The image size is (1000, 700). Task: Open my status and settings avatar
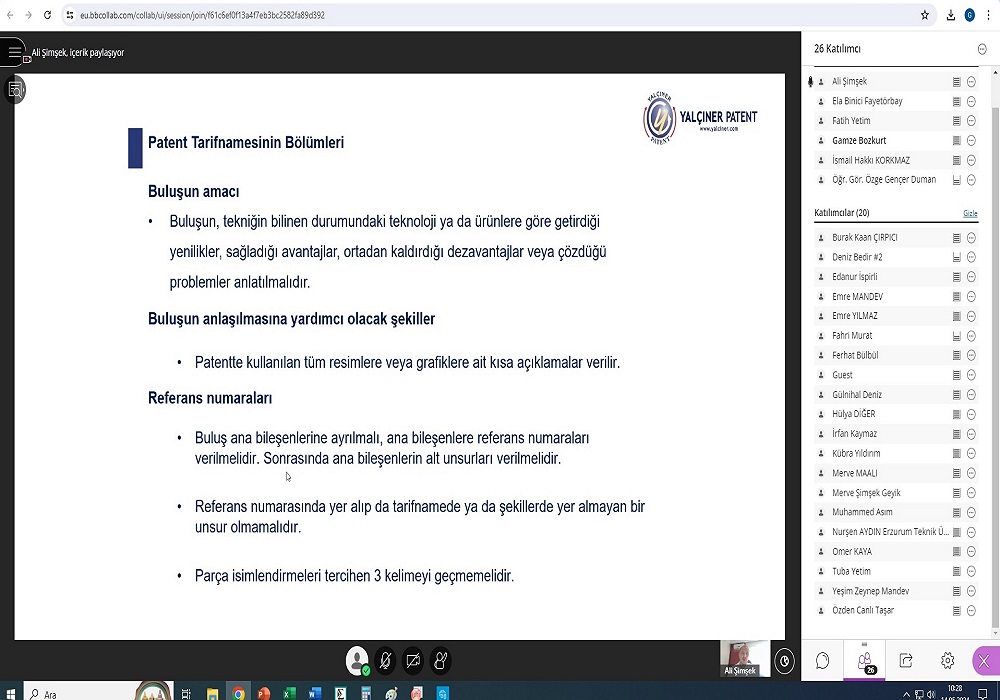pyautogui.click(x=357, y=661)
